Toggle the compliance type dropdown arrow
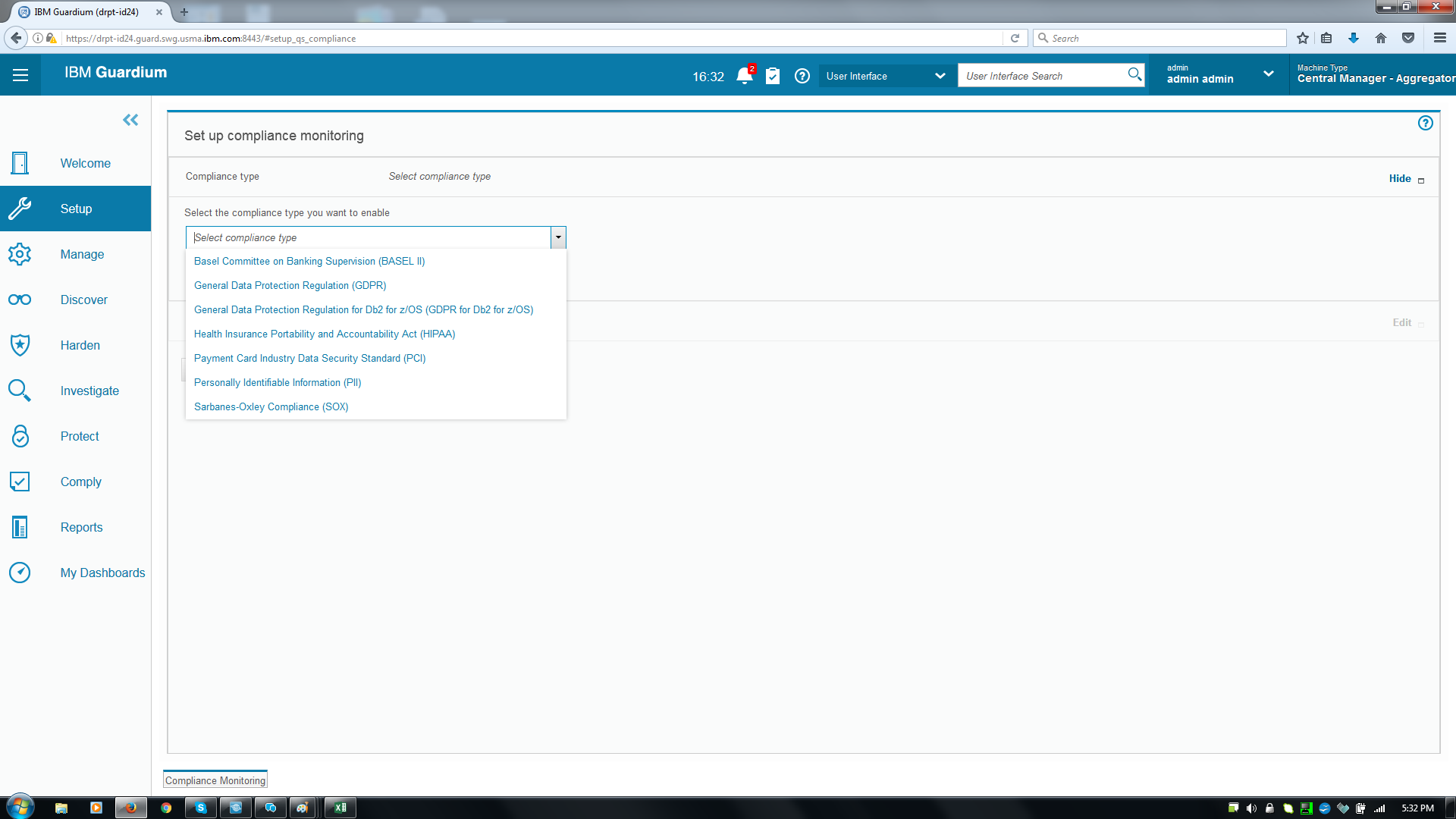 [x=558, y=237]
